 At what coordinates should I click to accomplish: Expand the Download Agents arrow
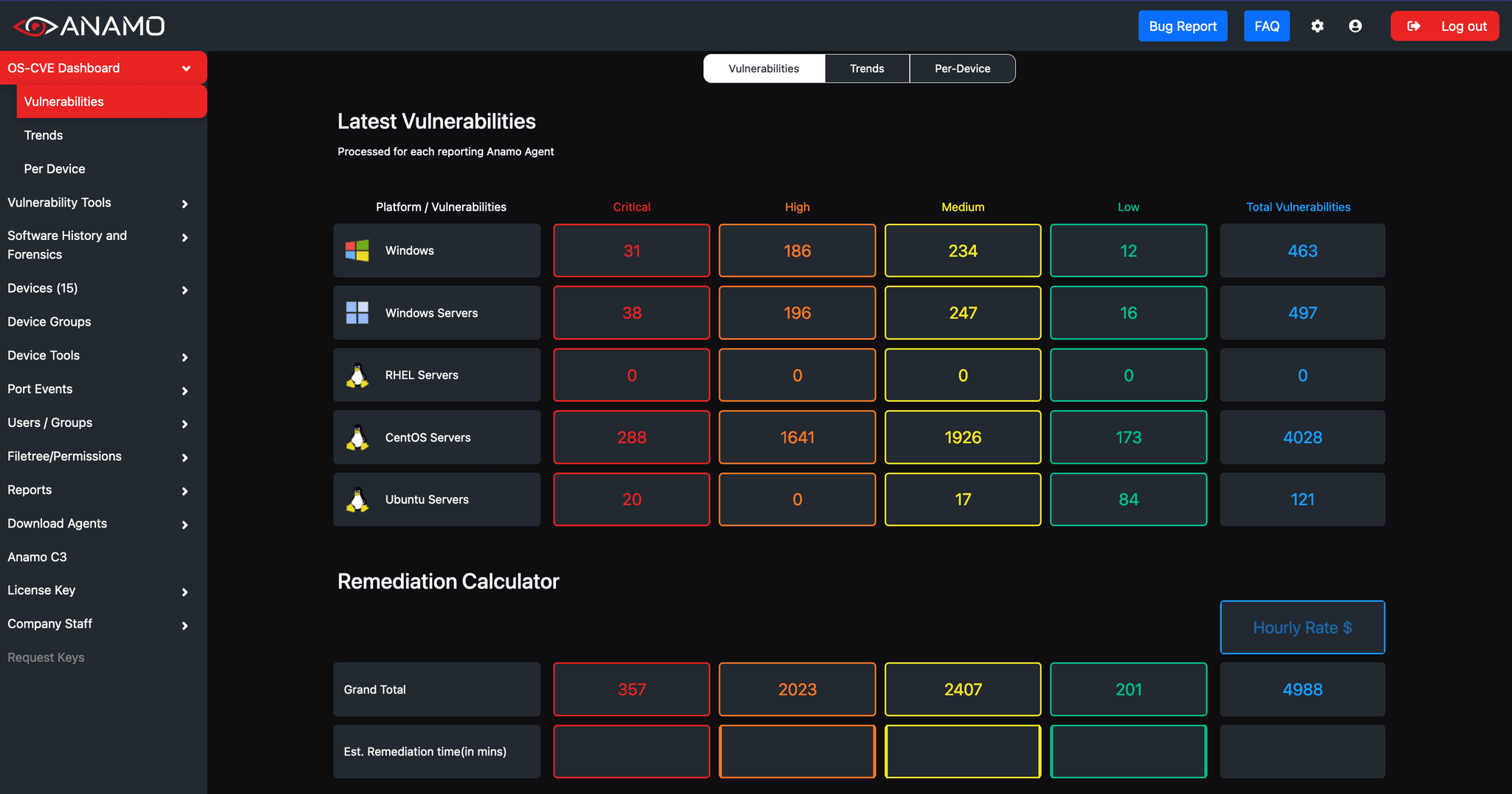click(x=185, y=524)
